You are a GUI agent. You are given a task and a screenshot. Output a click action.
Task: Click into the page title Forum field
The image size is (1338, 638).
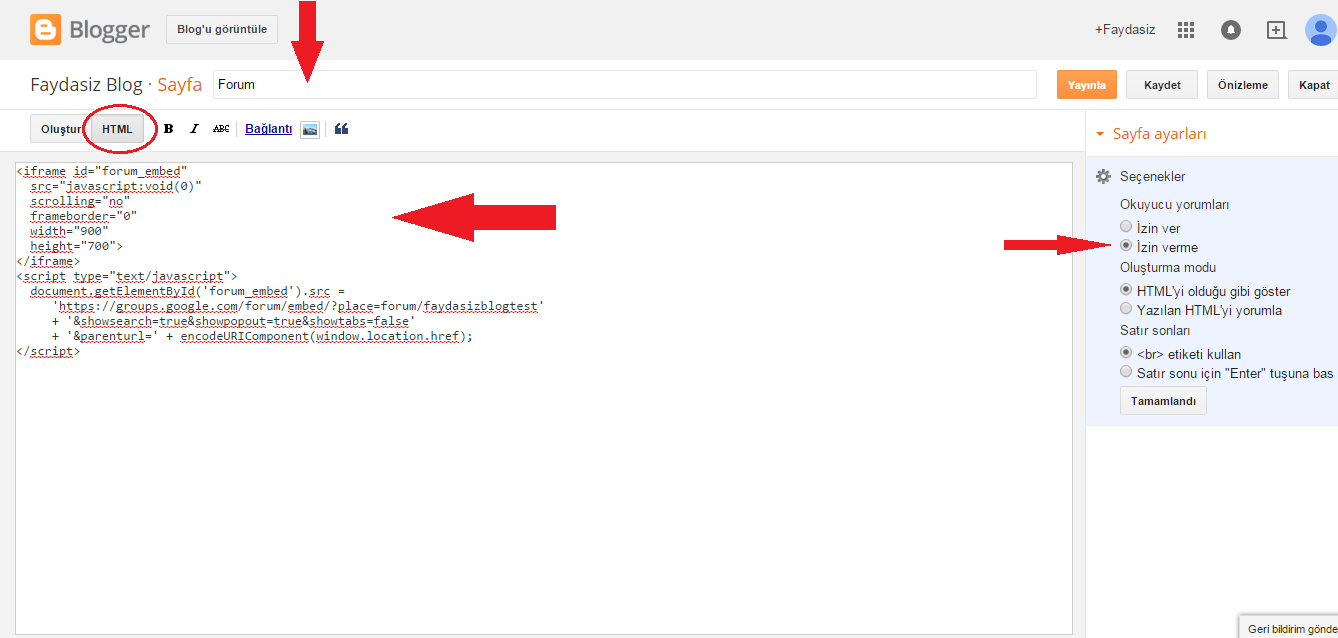625,85
